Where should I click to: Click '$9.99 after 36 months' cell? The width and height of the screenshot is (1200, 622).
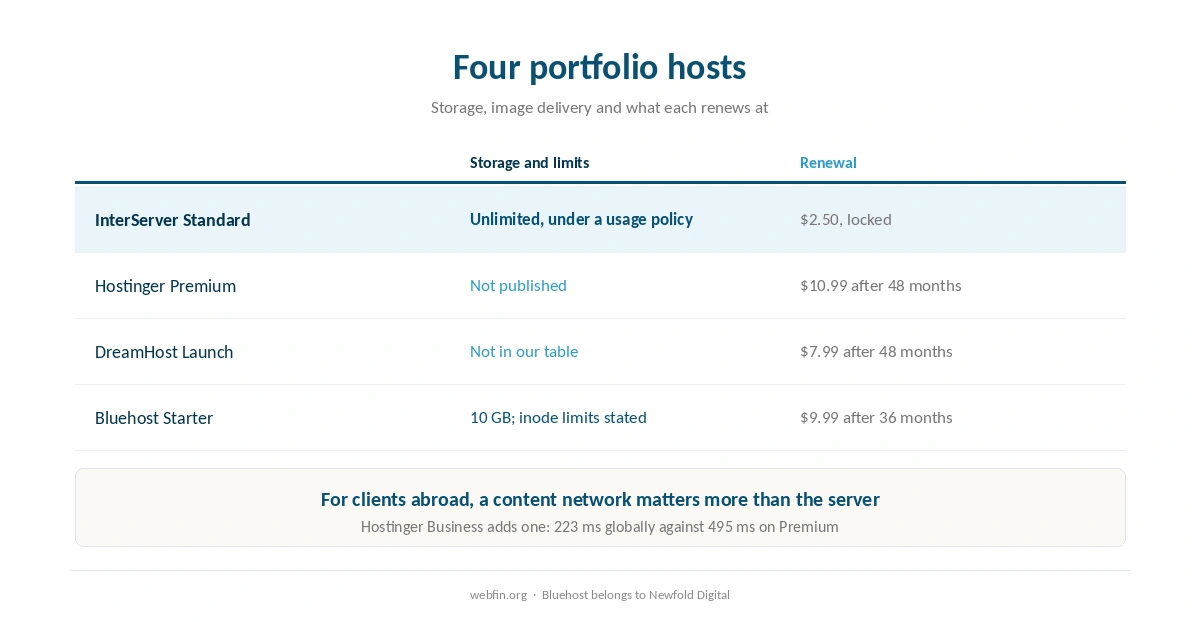tap(876, 418)
